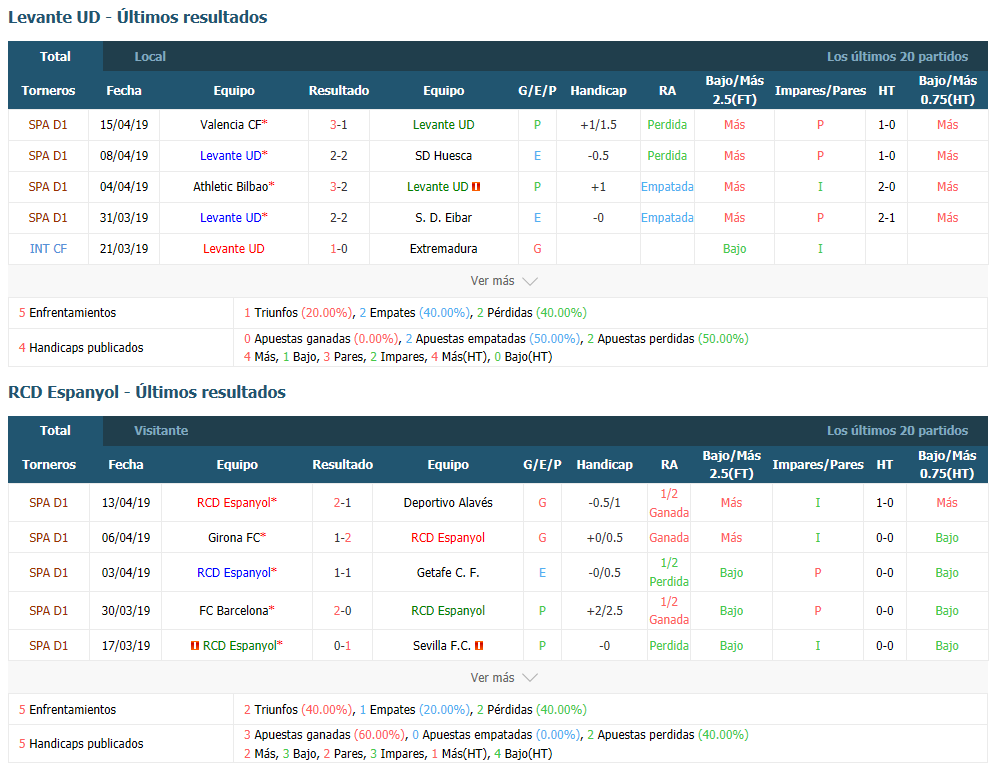Open the 3-2 result for Athletic Bilbao match
The width and height of the screenshot is (994, 770).
339,187
